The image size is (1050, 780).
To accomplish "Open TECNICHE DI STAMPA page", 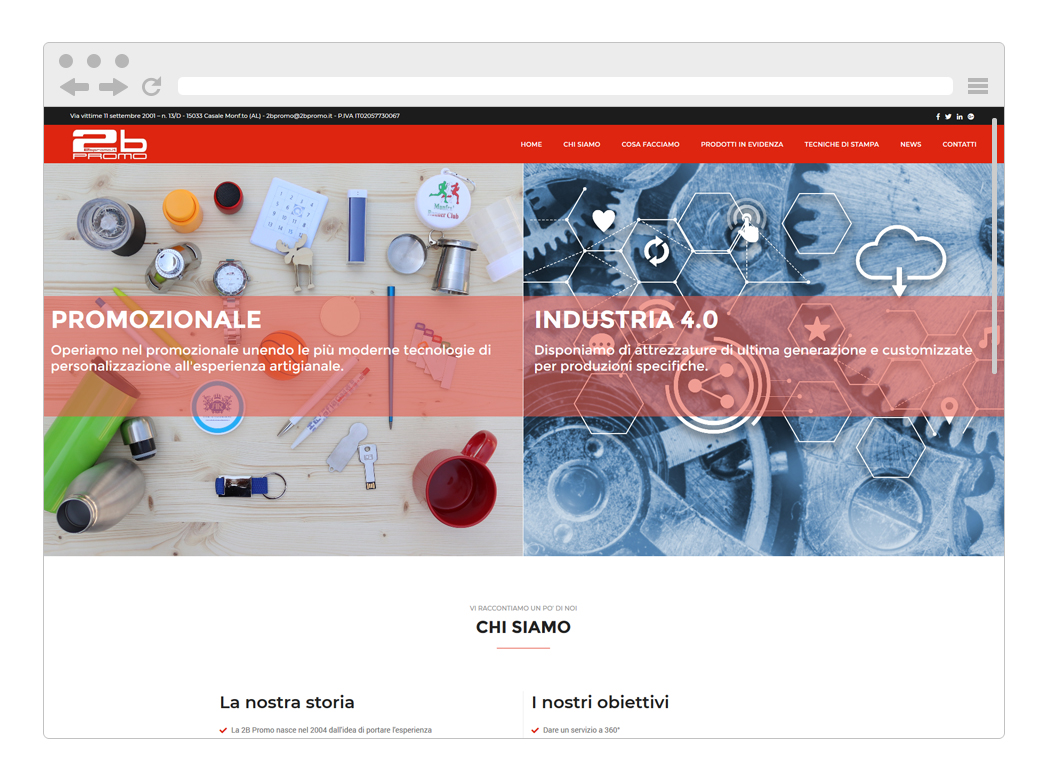I will point(842,145).
